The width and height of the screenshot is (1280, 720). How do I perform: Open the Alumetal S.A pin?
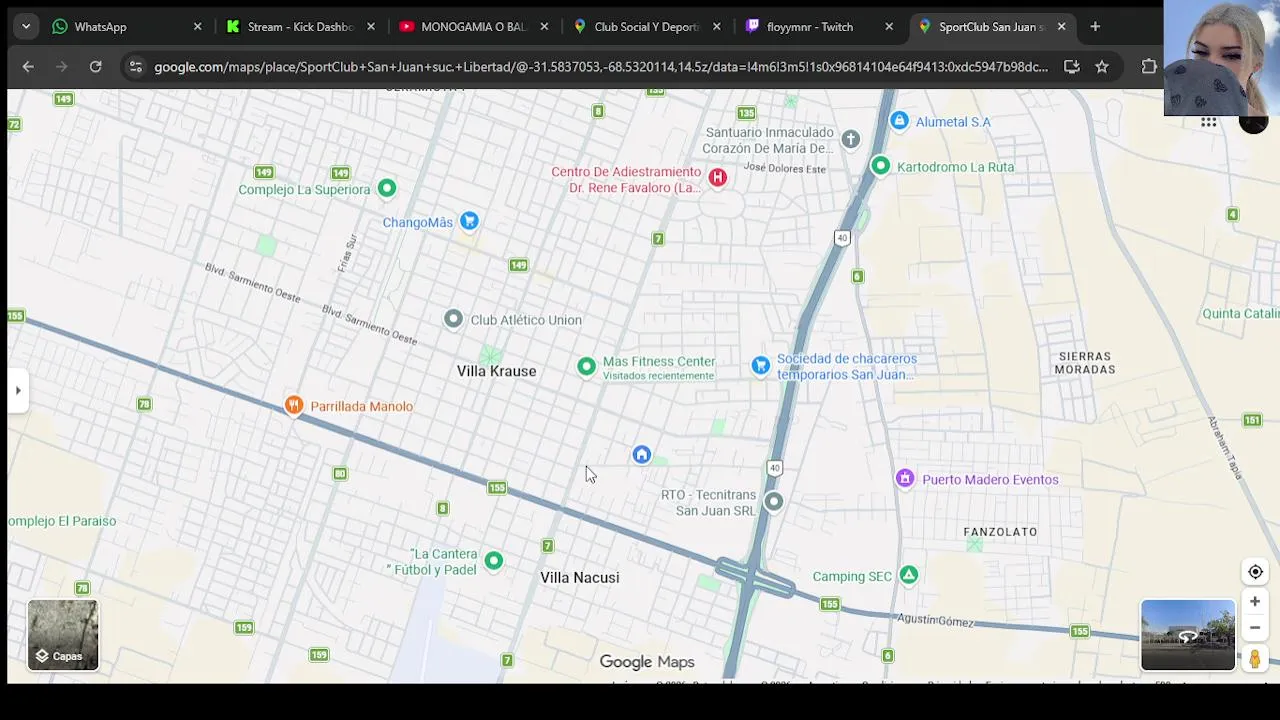[899, 121]
